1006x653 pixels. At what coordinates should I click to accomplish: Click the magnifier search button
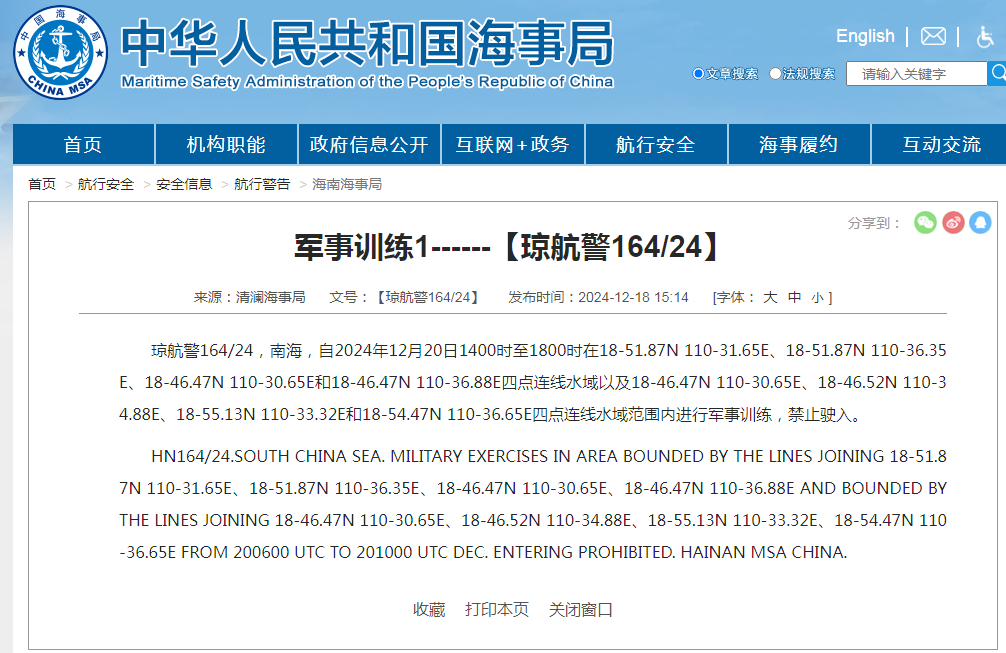click(997, 73)
